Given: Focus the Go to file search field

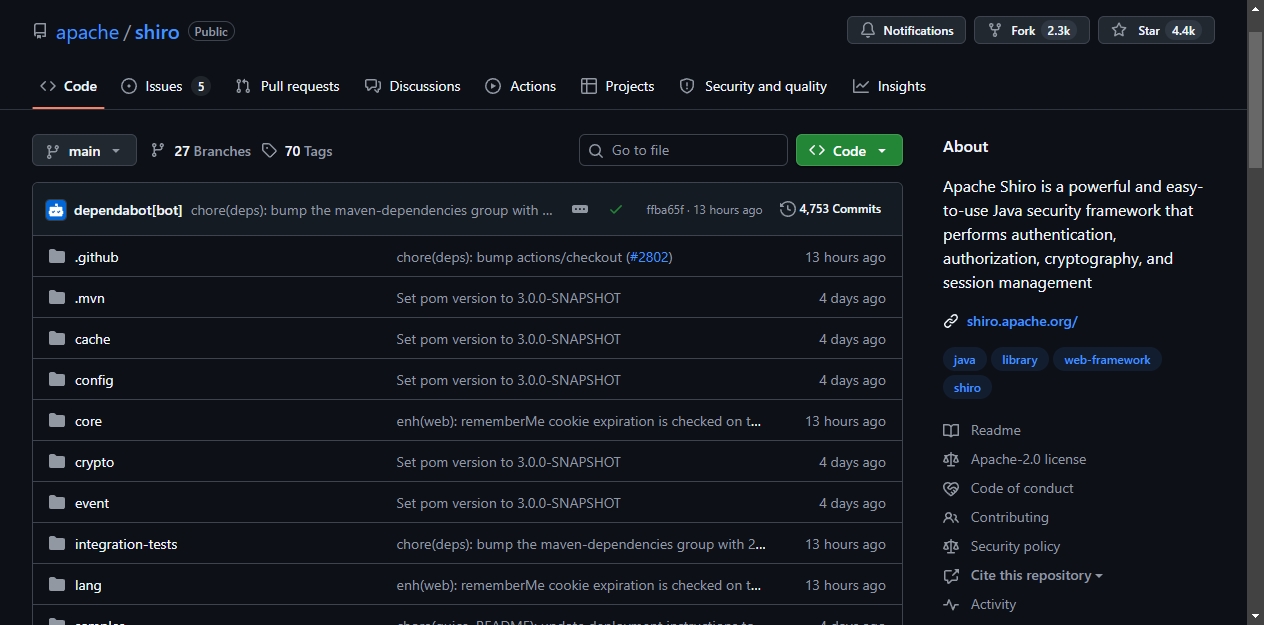Looking at the screenshot, I should (683, 150).
